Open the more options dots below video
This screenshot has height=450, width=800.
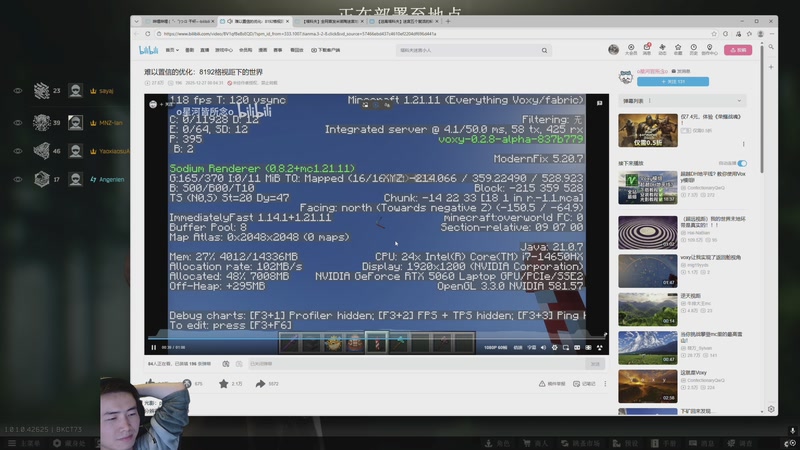tap(605, 384)
